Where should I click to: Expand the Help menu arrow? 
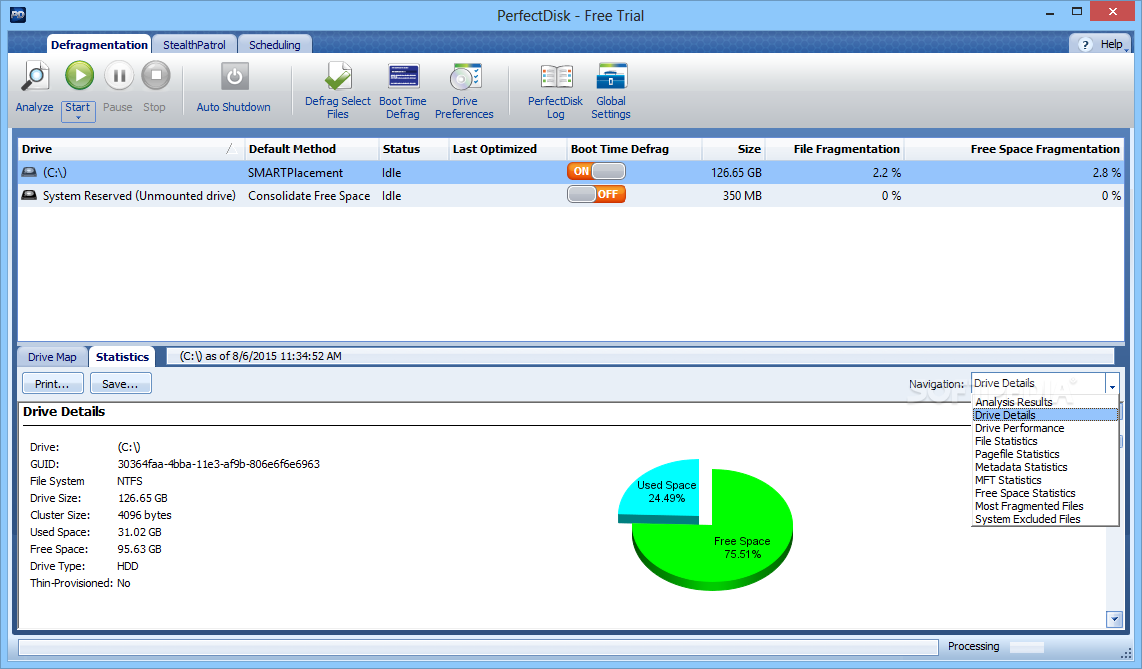pyautogui.click(x=1126, y=50)
